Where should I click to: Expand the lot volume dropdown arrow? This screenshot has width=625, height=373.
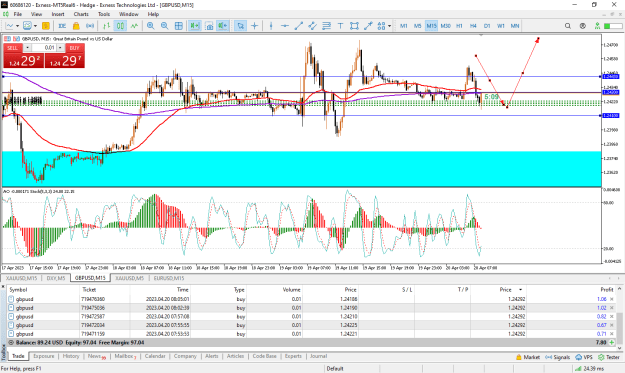pos(60,48)
